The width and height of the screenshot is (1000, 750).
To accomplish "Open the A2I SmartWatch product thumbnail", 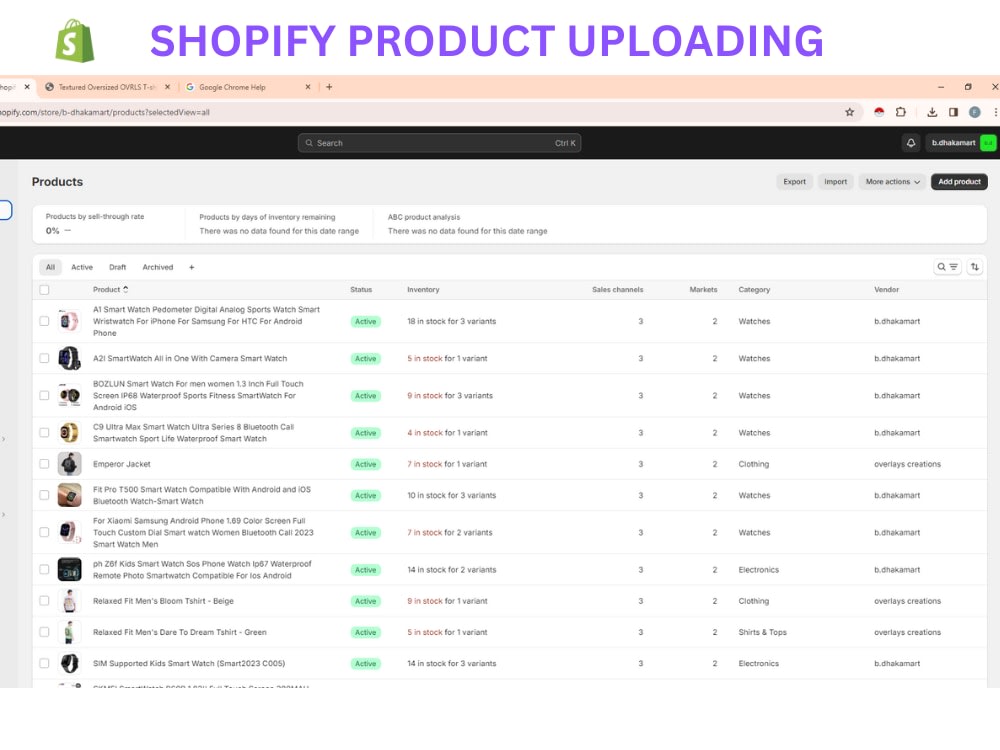I will click(70, 358).
